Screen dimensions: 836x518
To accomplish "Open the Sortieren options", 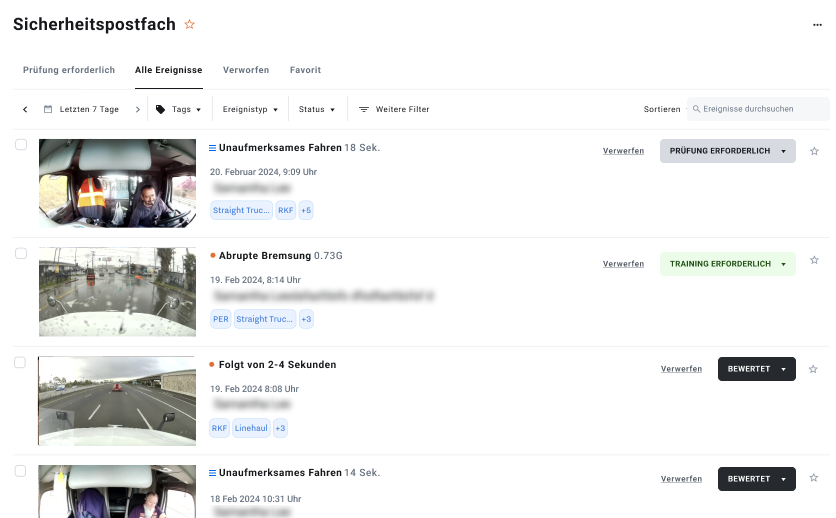I will pos(662,109).
